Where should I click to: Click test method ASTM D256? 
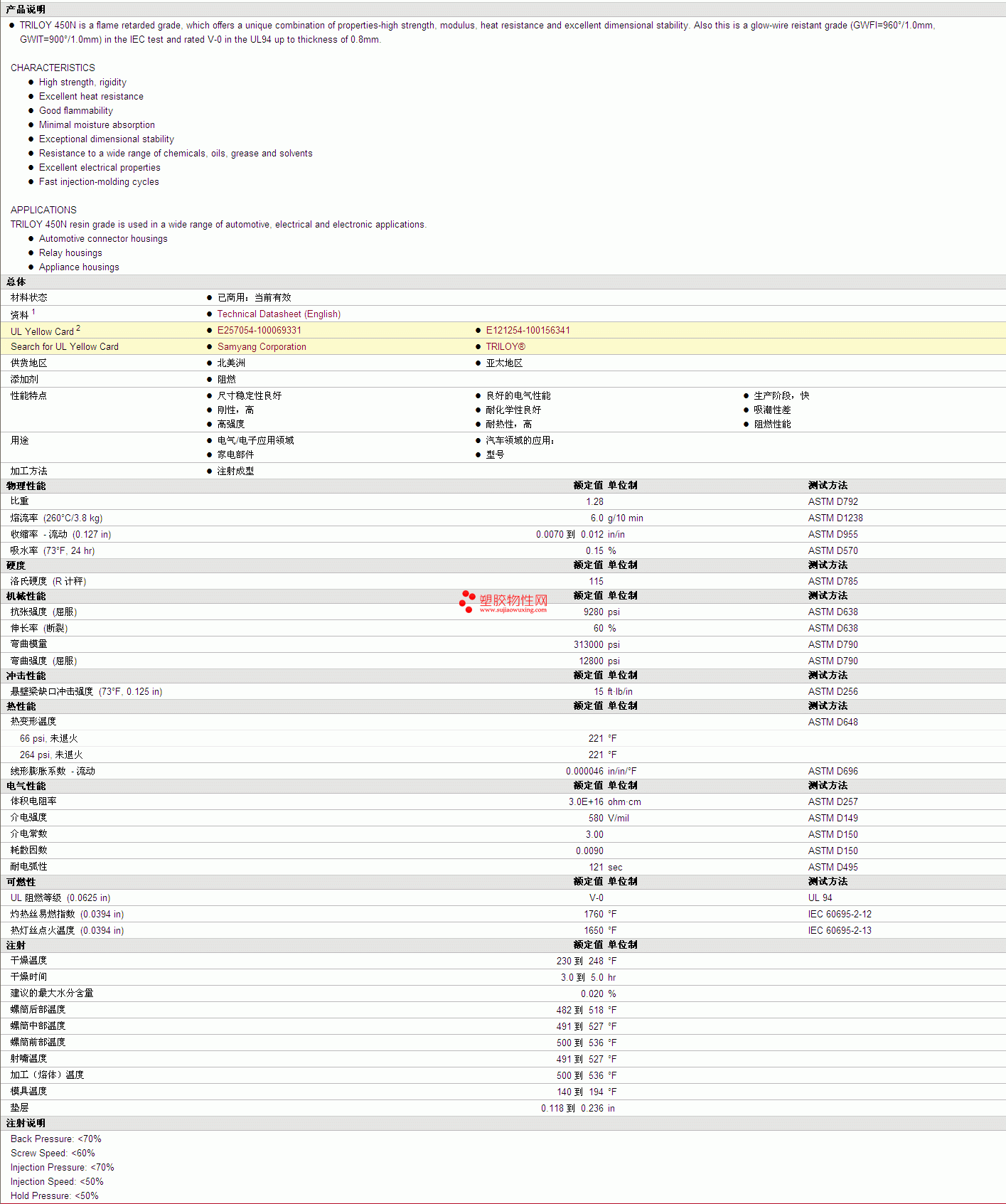click(x=833, y=692)
